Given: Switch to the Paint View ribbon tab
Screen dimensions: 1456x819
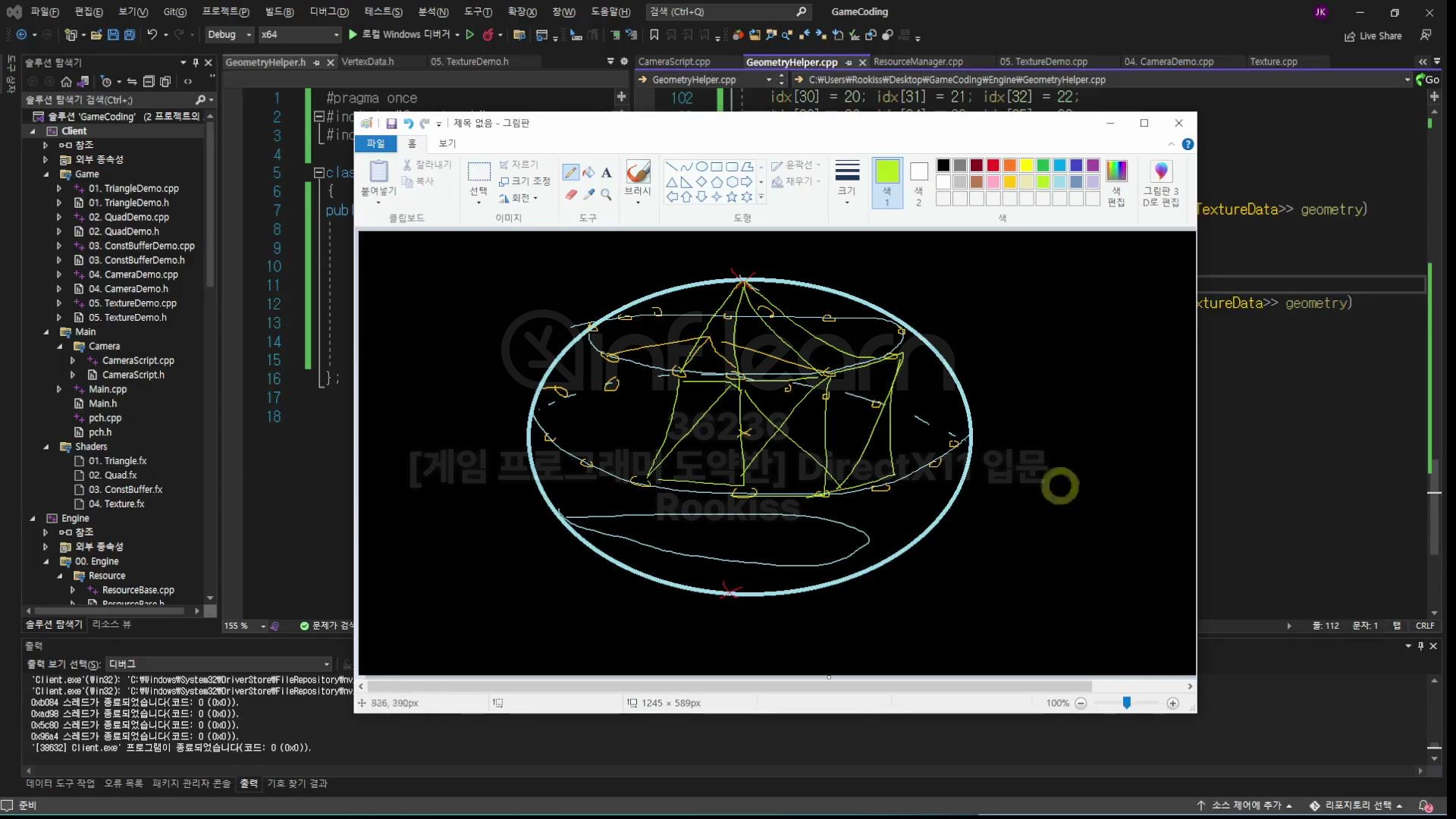Looking at the screenshot, I should [x=447, y=143].
